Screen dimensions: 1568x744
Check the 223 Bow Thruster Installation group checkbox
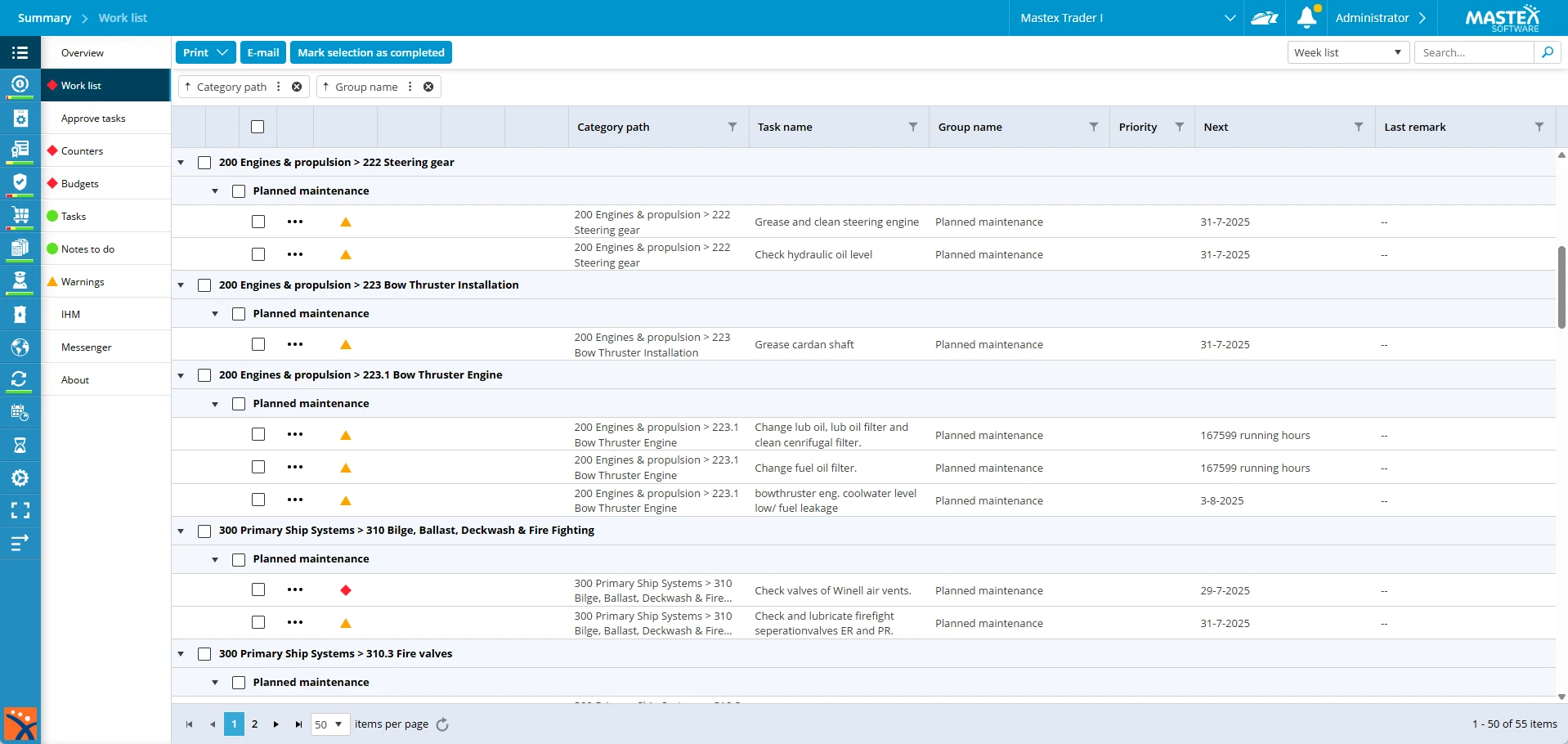pyautogui.click(x=204, y=285)
